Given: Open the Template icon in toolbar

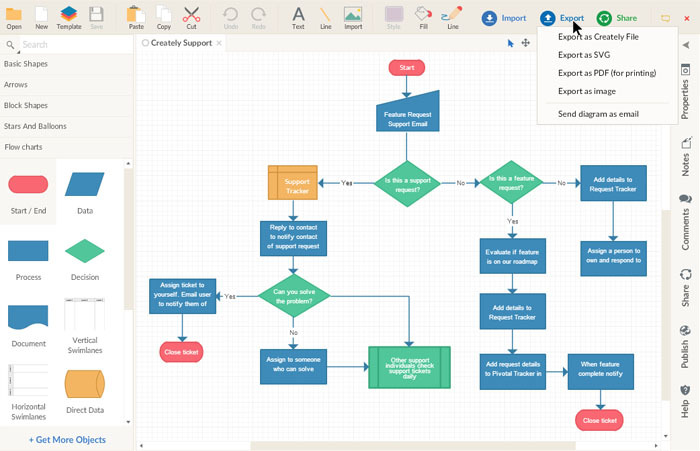Looking at the screenshot, I should point(69,15).
